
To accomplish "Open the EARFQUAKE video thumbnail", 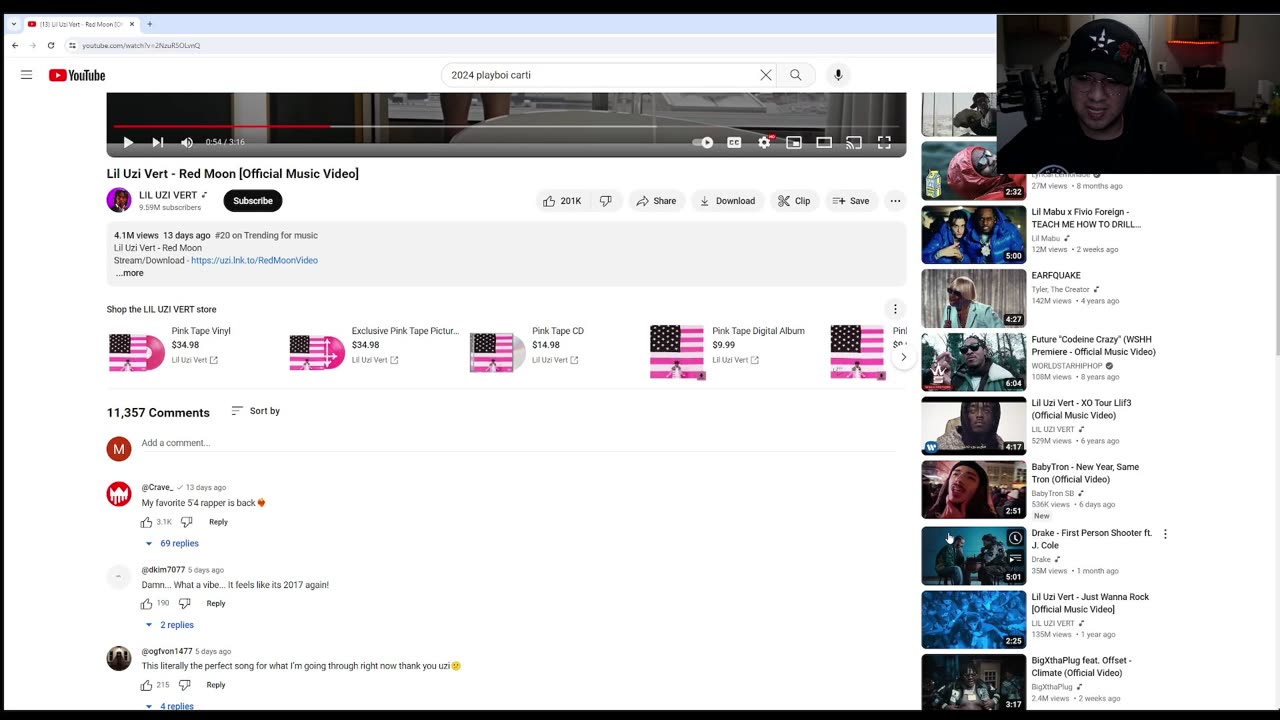I will (973, 298).
